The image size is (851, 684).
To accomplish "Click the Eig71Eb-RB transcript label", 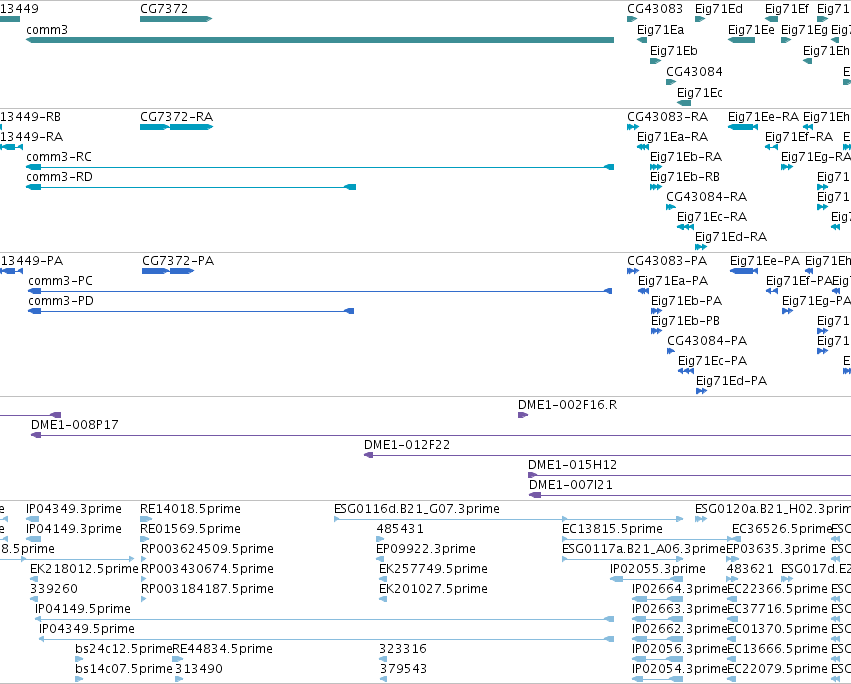I will 685,177.
